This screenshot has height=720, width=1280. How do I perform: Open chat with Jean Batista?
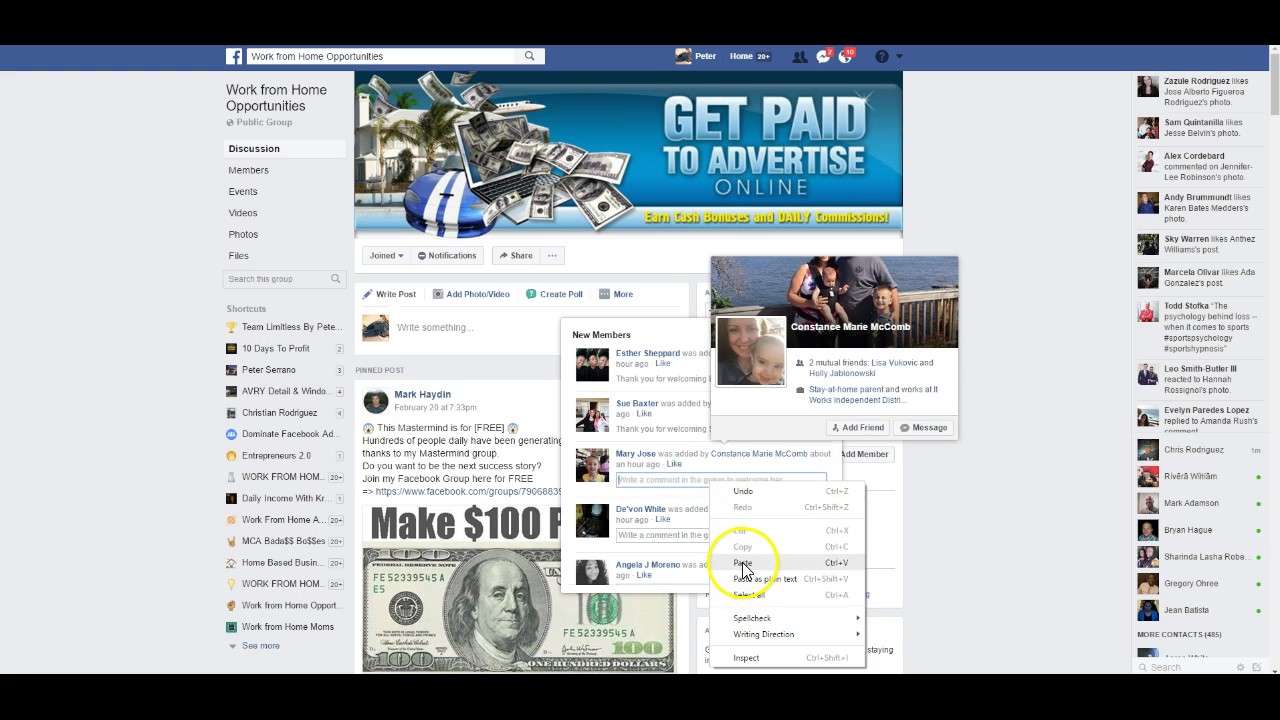click(1200, 610)
